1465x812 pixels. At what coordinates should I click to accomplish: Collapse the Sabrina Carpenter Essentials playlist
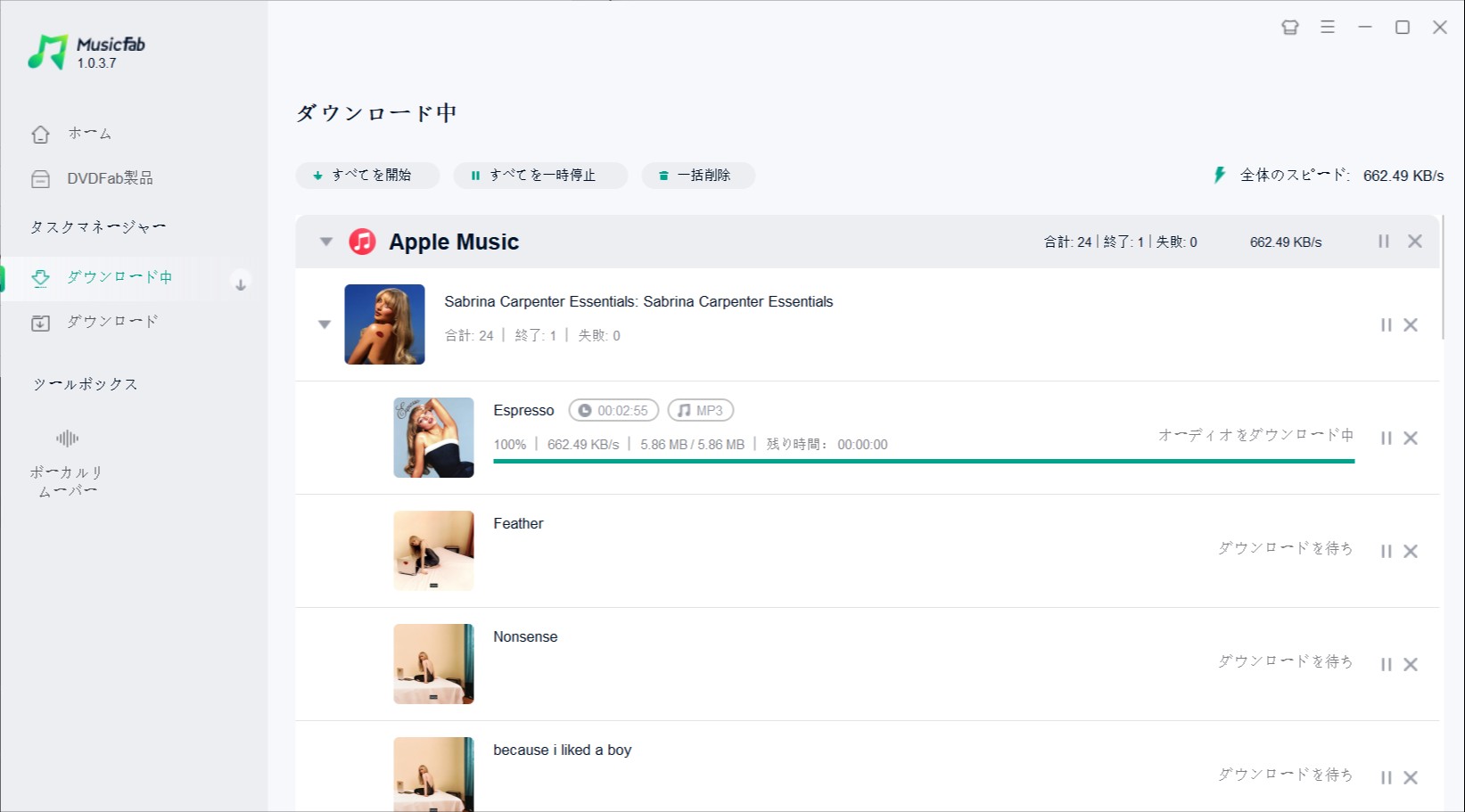click(x=325, y=324)
